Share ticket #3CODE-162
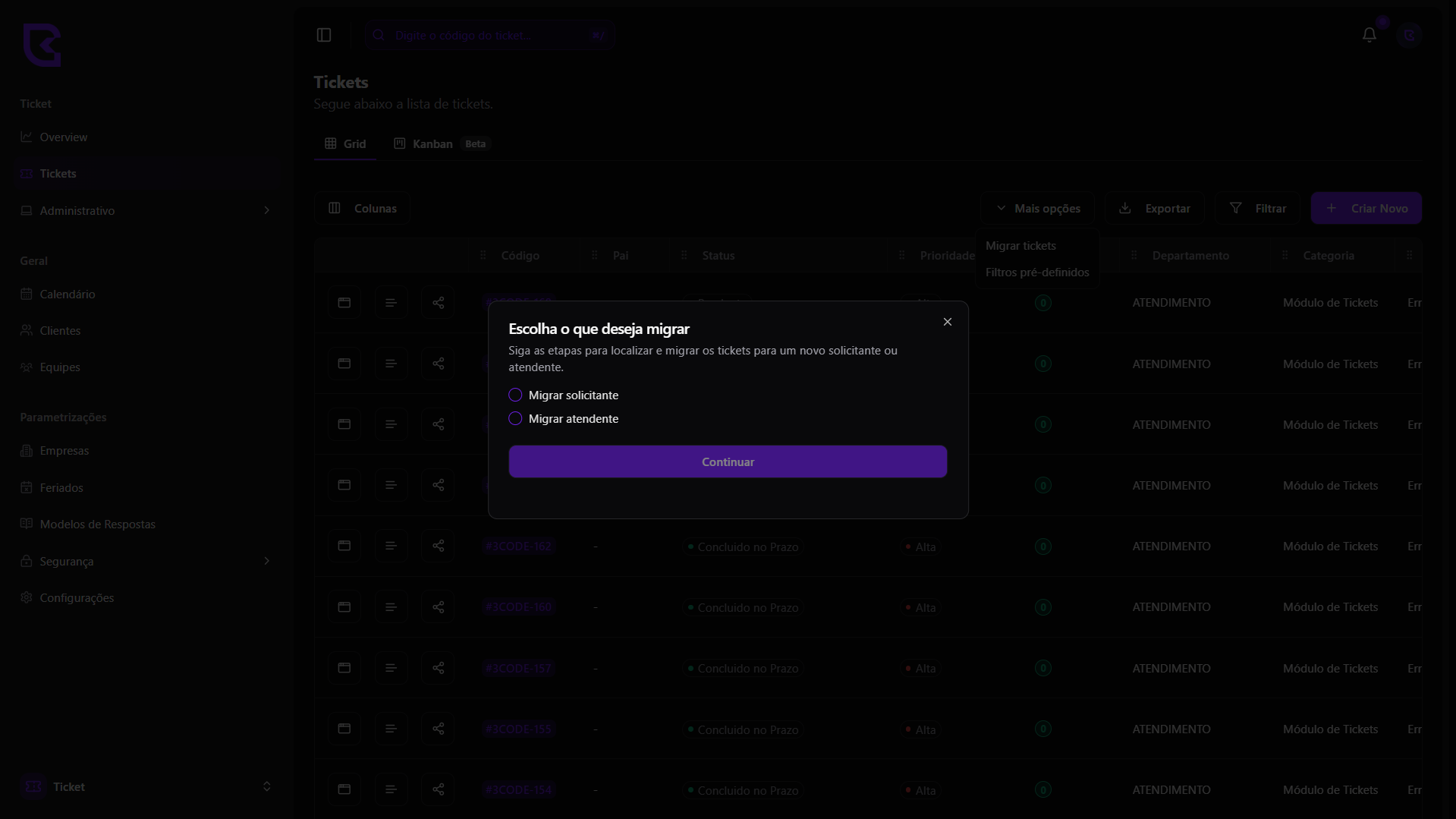This screenshot has height=819, width=1456. pos(438,546)
